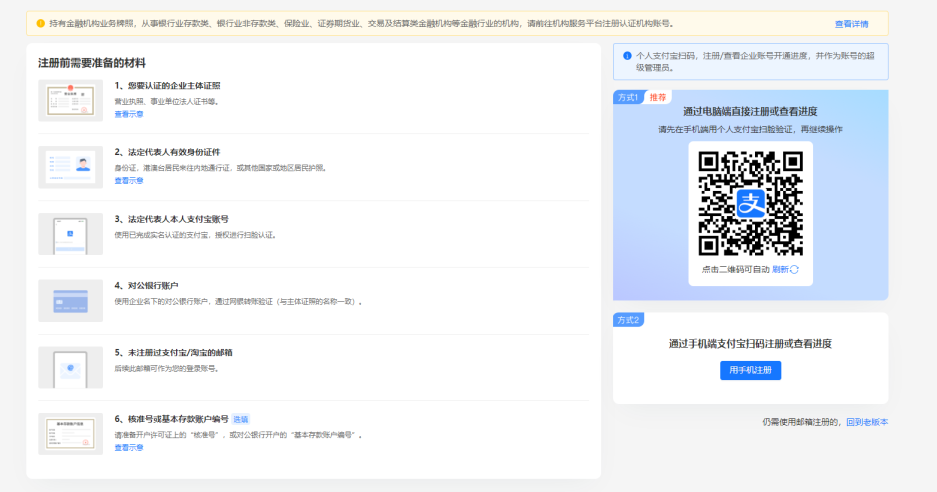This screenshot has height=492, width=937.
Task: Click the text 后续此邮箱可作为您的登录账号
Action: 168,369
